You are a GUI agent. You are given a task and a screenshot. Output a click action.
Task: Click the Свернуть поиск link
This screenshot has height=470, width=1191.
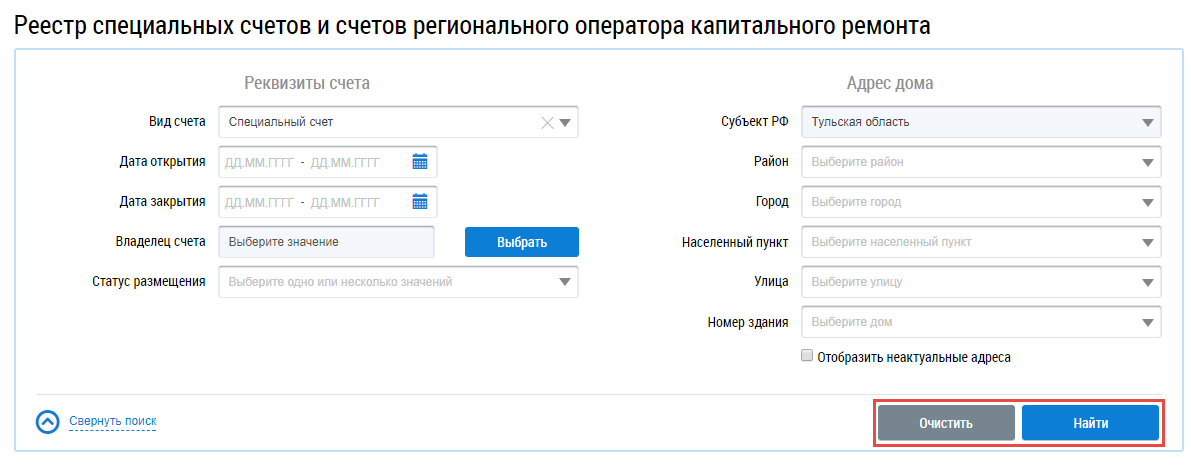pyautogui.click(x=112, y=422)
